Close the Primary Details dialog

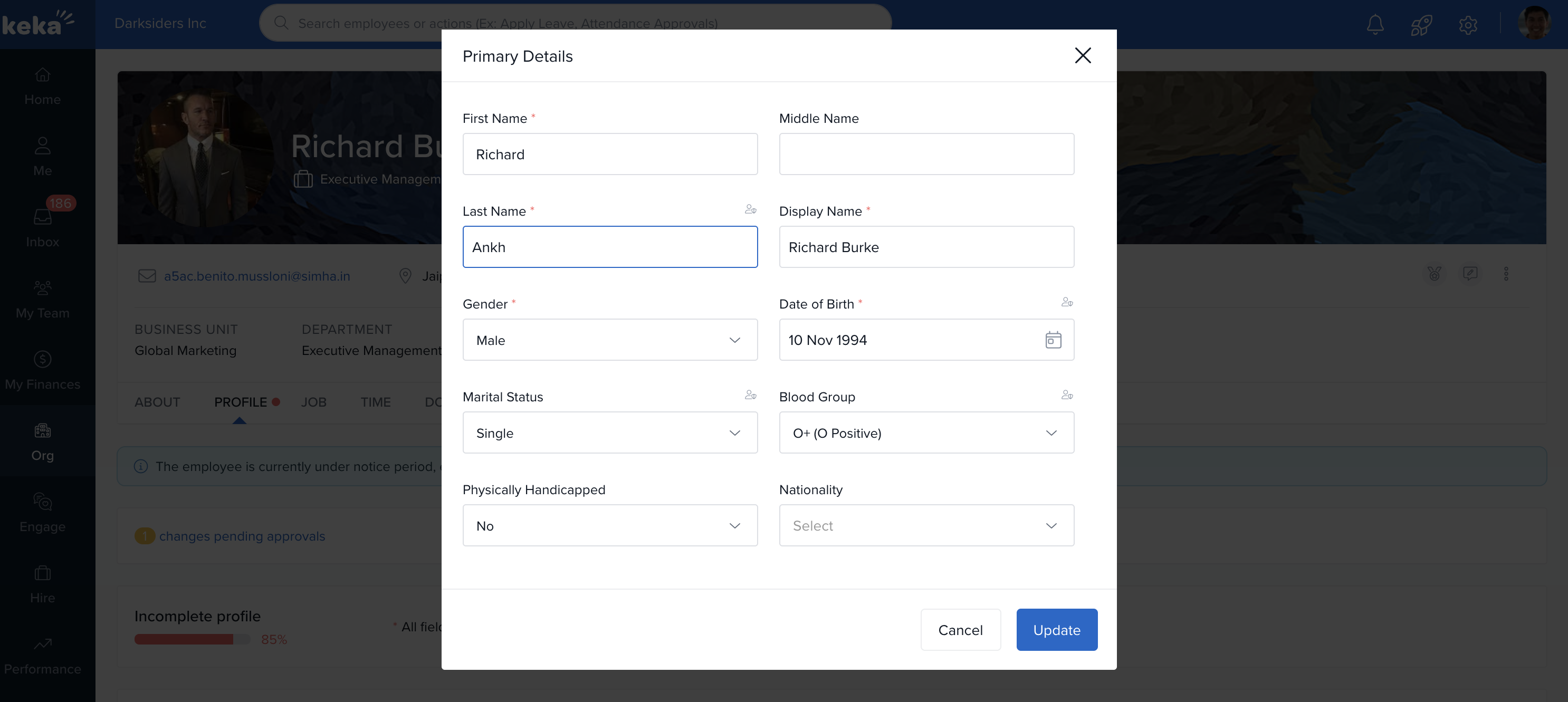(1082, 55)
